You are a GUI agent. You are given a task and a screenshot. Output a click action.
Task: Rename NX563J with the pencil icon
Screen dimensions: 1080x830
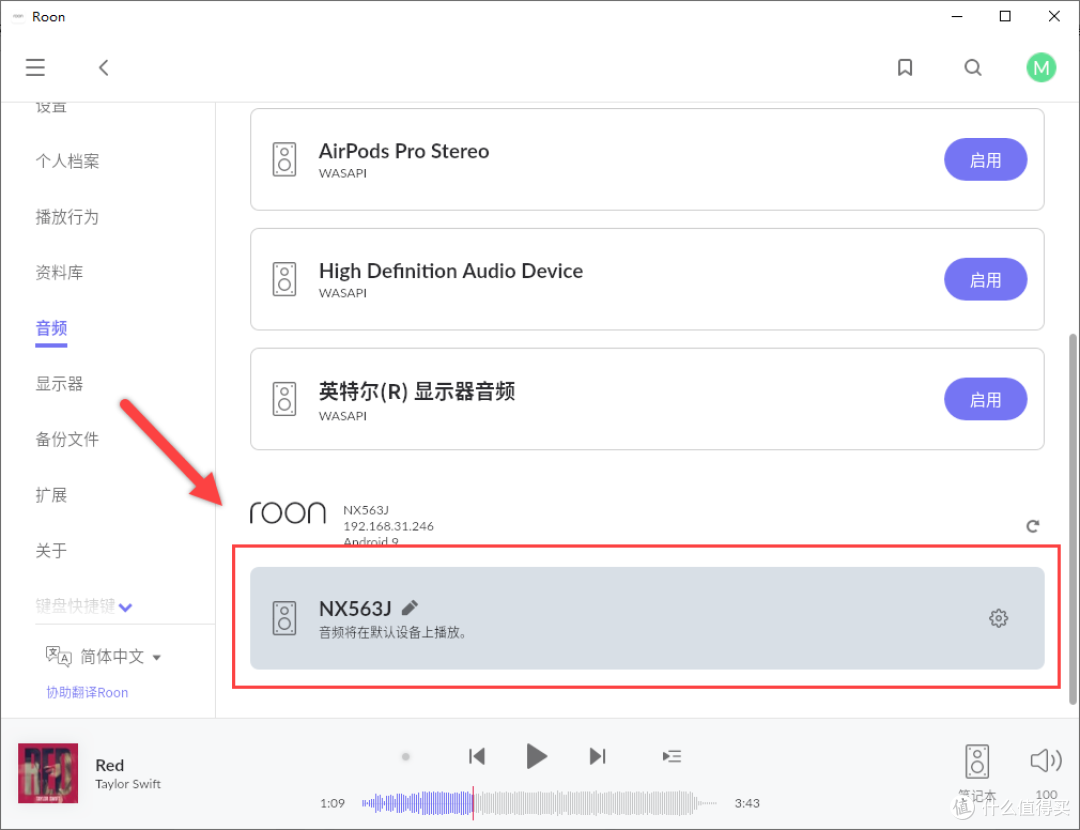pos(410,607)
